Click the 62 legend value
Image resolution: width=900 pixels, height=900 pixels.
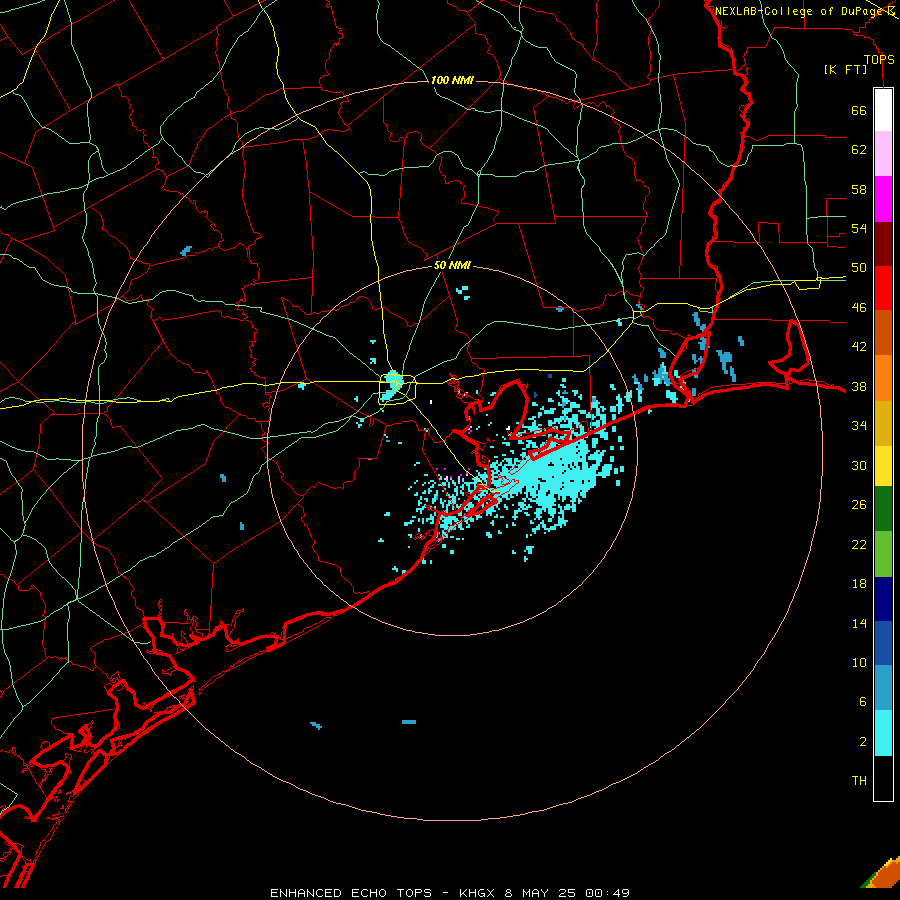tap(859, 149)
